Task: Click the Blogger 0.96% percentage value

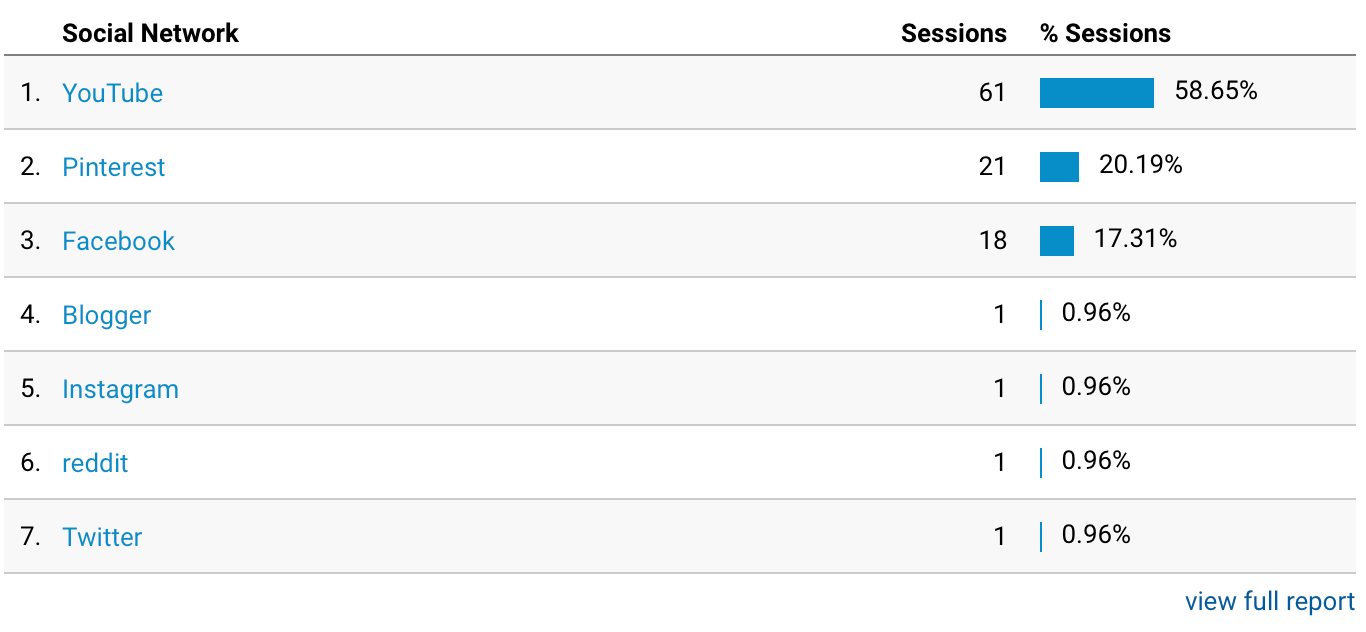Action: coord(1096,313)
